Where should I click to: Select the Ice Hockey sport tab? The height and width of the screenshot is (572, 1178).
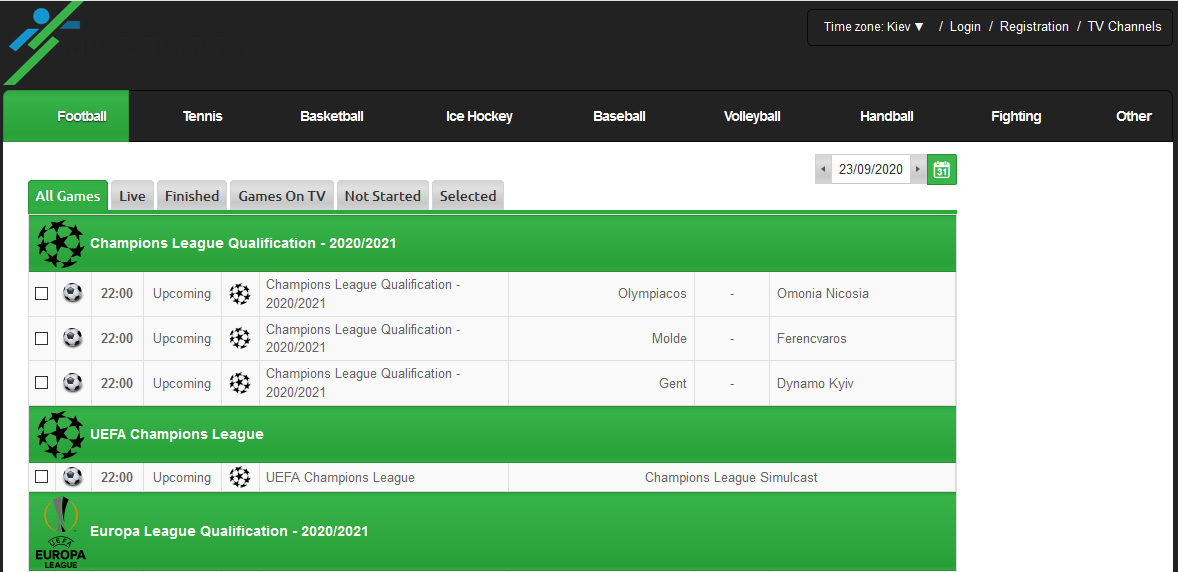479,117
